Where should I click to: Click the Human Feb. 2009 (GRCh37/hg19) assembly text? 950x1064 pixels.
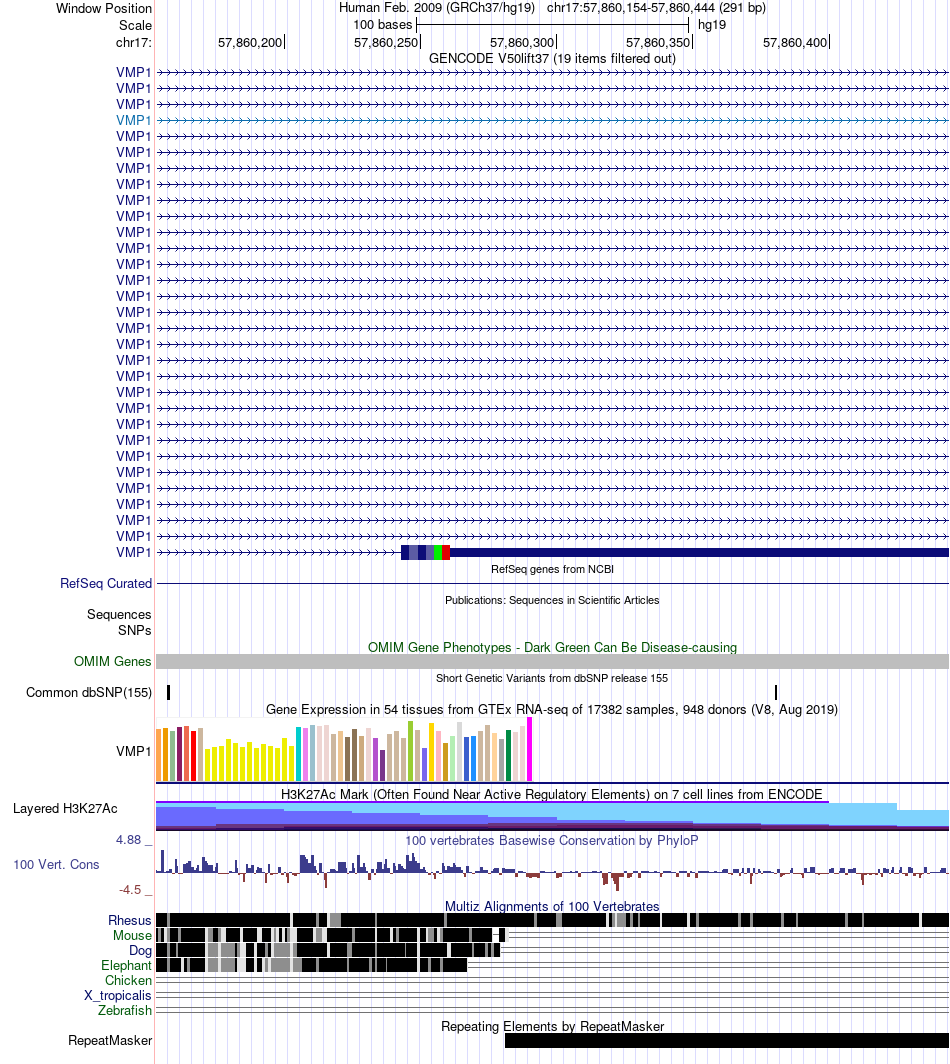(x=437, y=8)
